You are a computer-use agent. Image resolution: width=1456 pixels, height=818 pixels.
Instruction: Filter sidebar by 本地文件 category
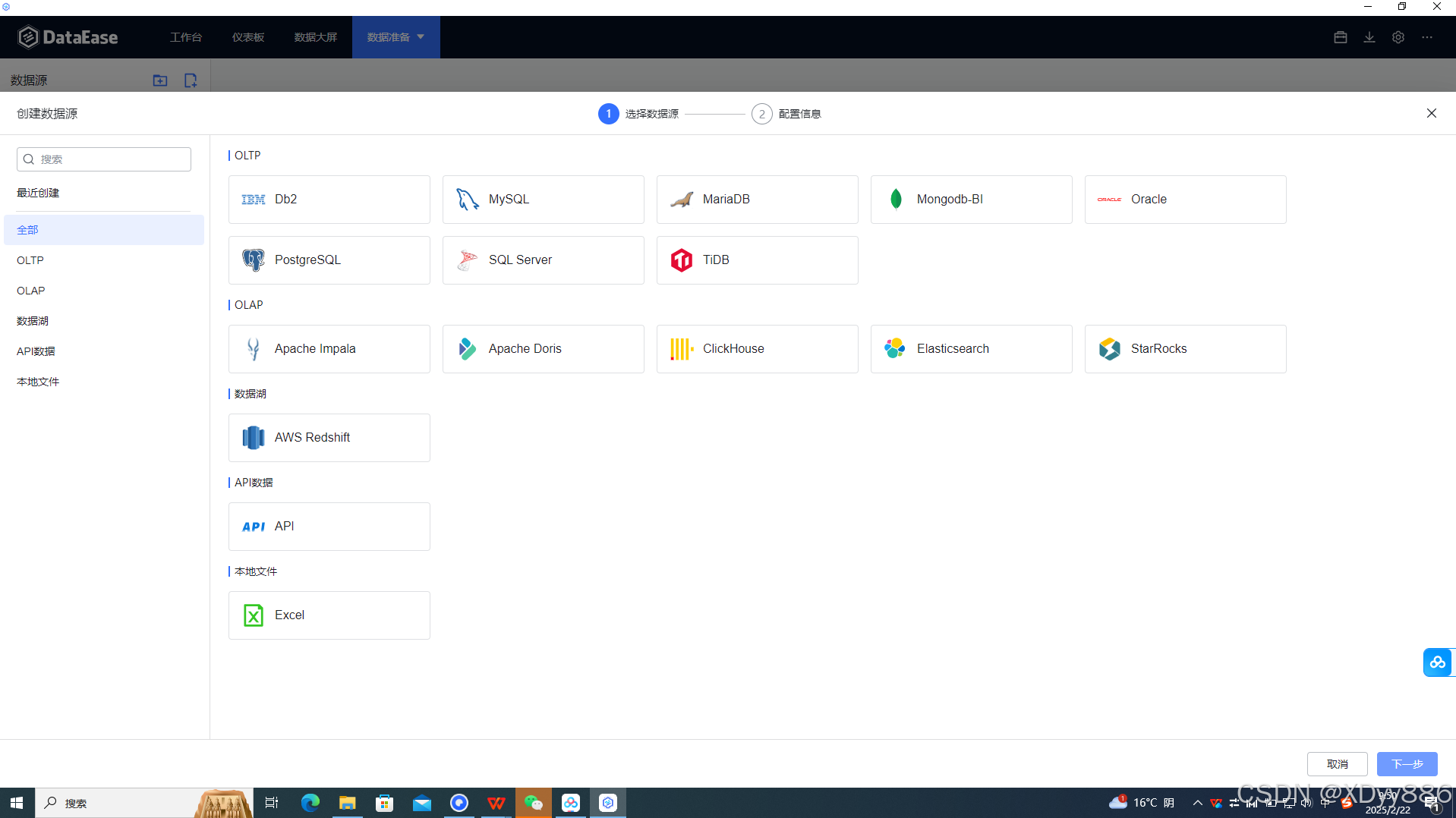click(x=104, y=382)
